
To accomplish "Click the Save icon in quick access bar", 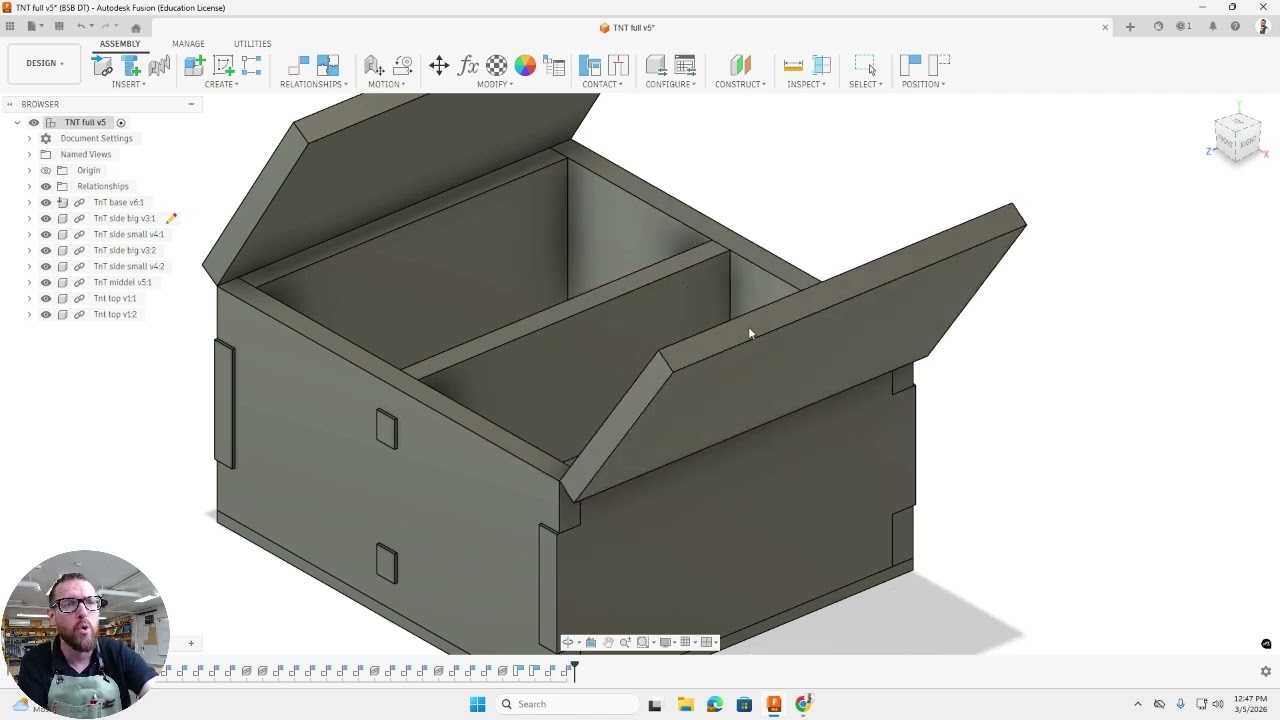I will tap(59, 27).
